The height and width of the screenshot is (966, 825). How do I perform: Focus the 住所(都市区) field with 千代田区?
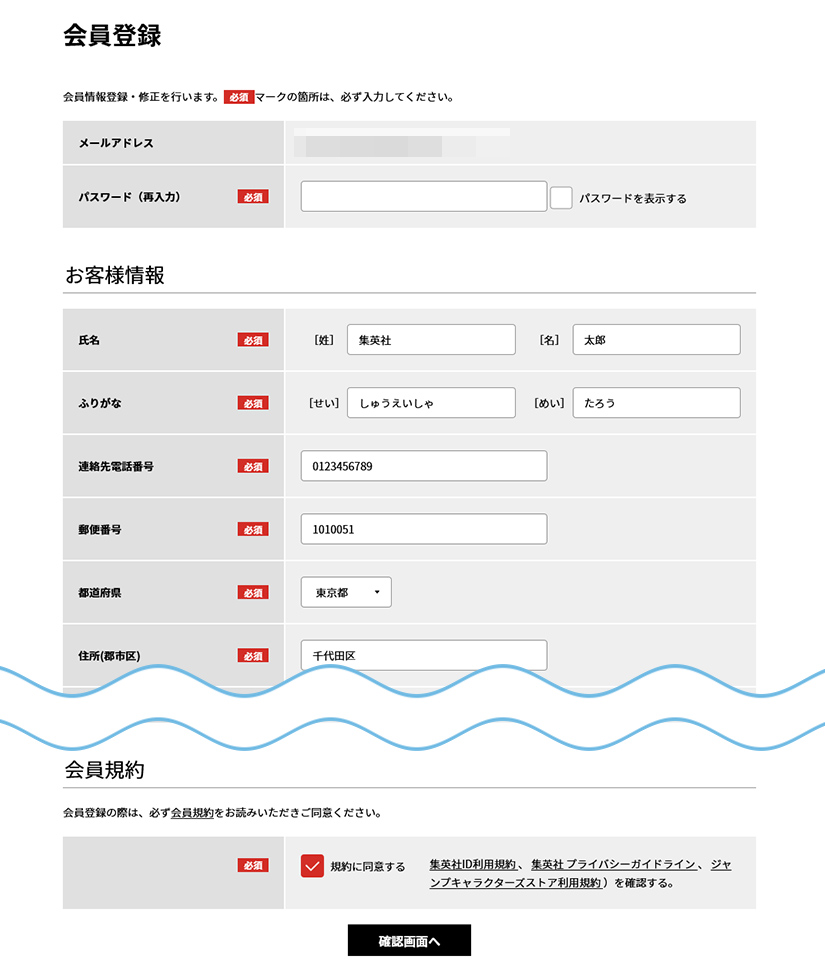[423, 655]
